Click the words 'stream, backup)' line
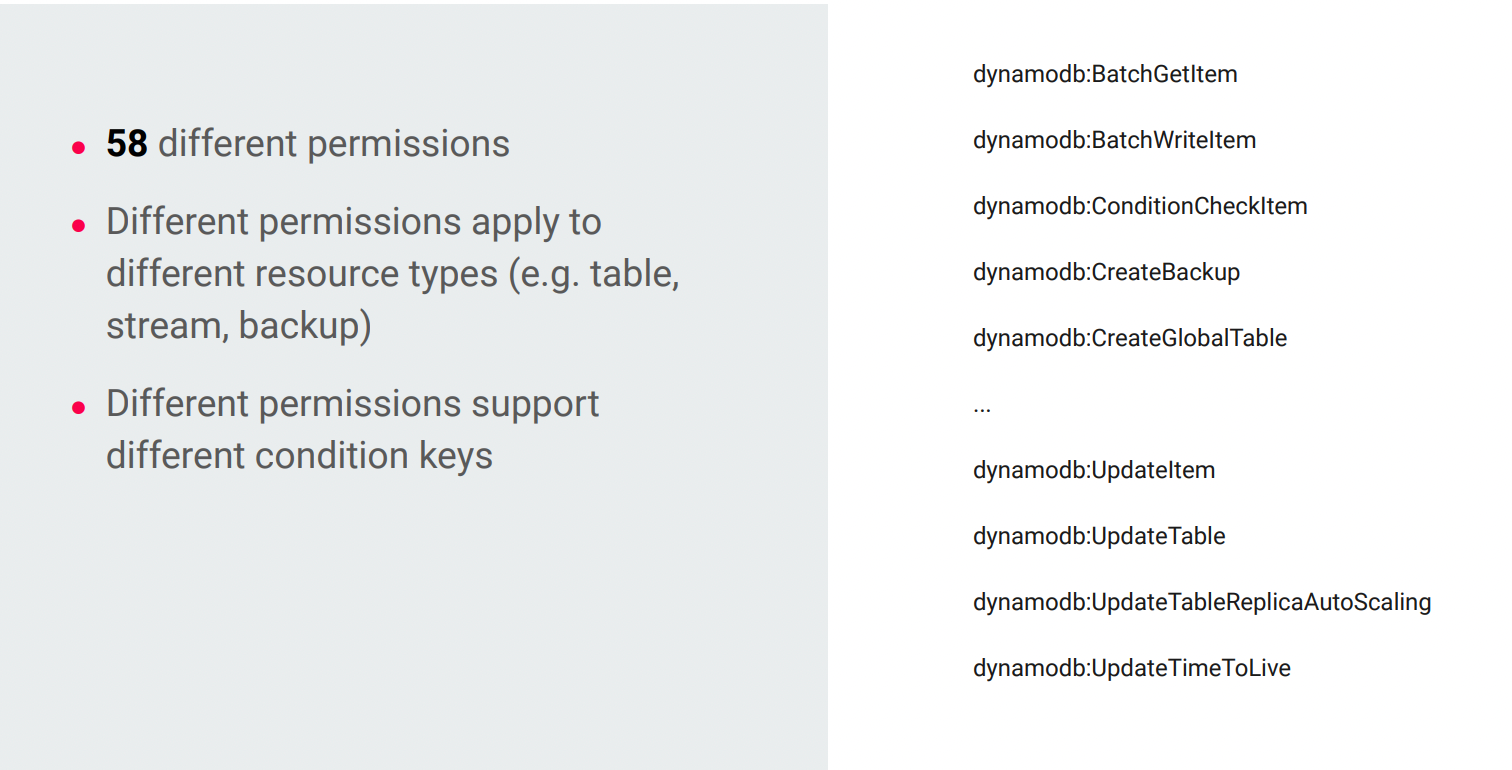This screenshot has width=1512, height=770. (x=239, y=326)
